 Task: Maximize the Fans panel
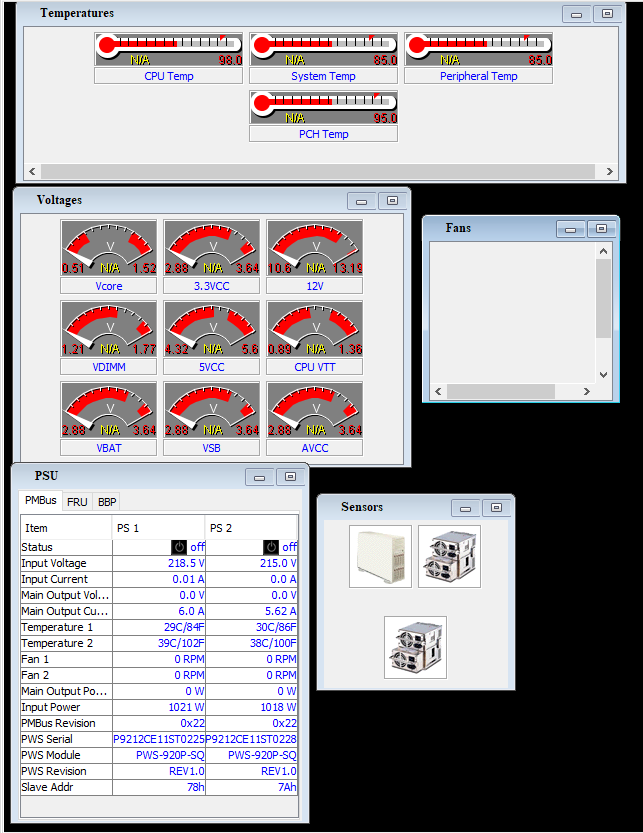(x=602, y=230)
